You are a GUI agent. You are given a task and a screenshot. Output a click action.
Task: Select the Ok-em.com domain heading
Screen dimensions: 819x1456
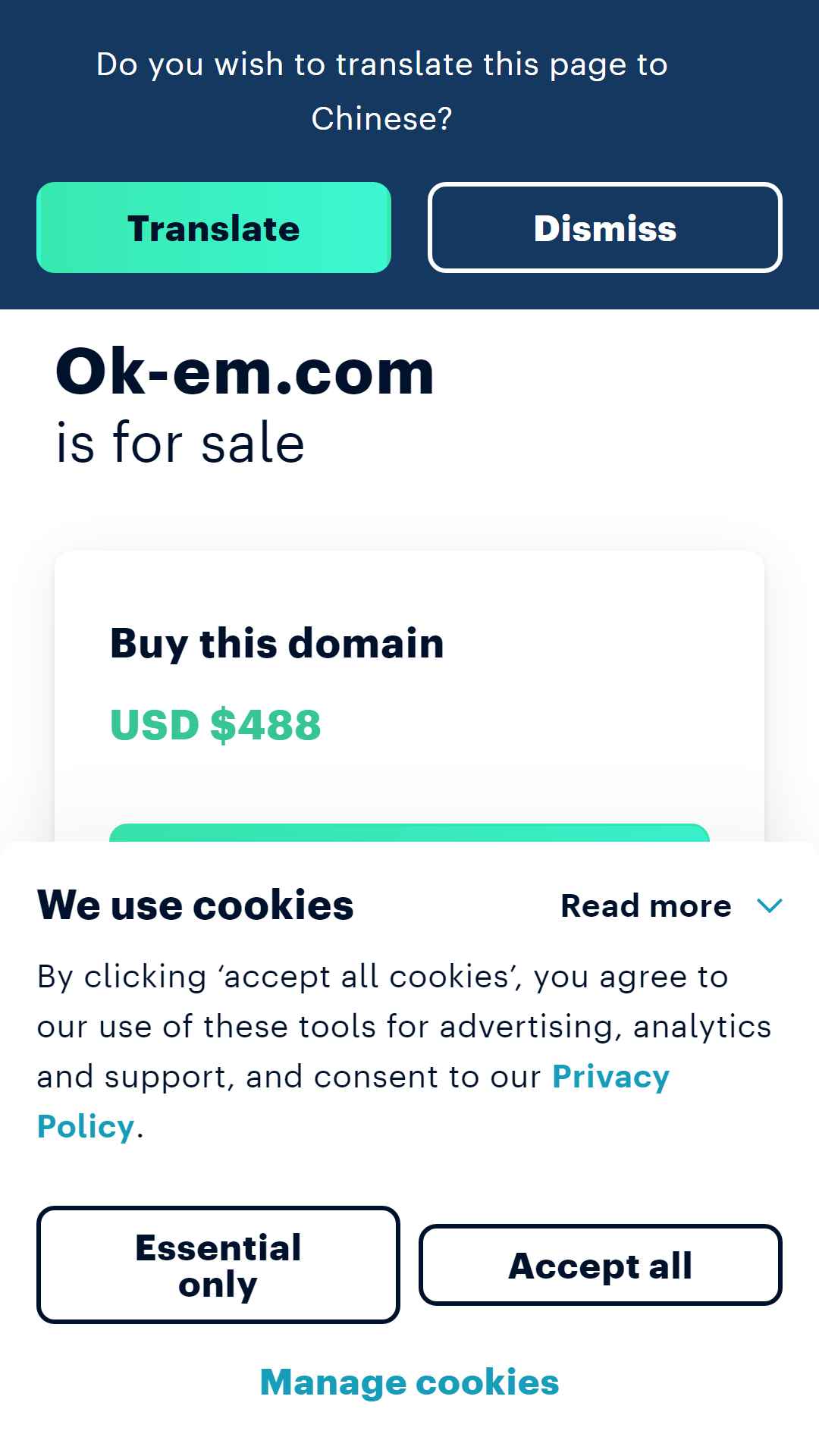click(245, 372)
